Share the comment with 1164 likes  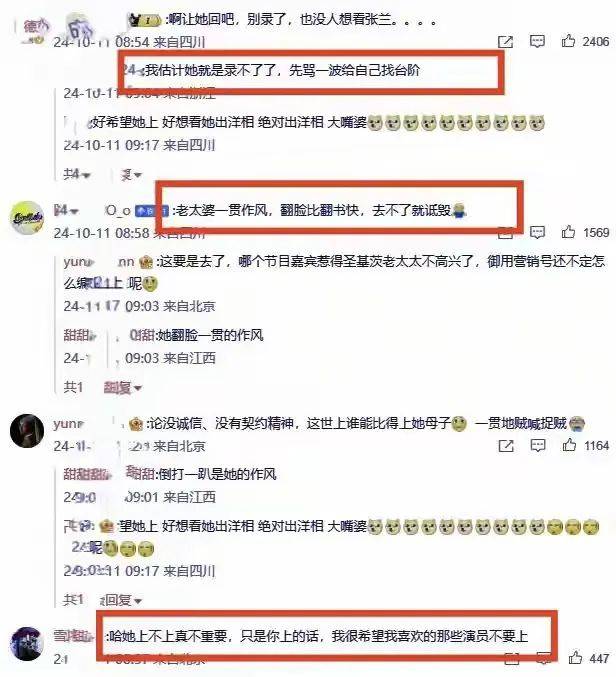[x=506, y=446]
